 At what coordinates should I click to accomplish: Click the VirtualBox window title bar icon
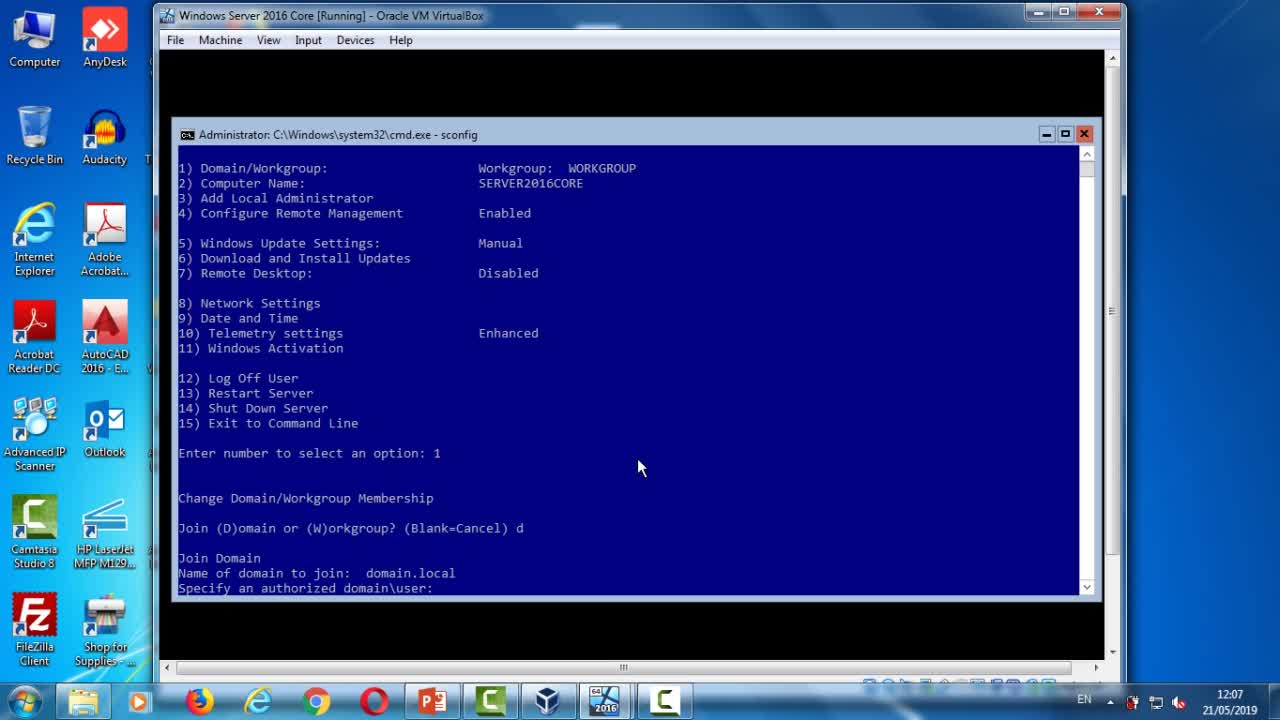click(168, 16)
